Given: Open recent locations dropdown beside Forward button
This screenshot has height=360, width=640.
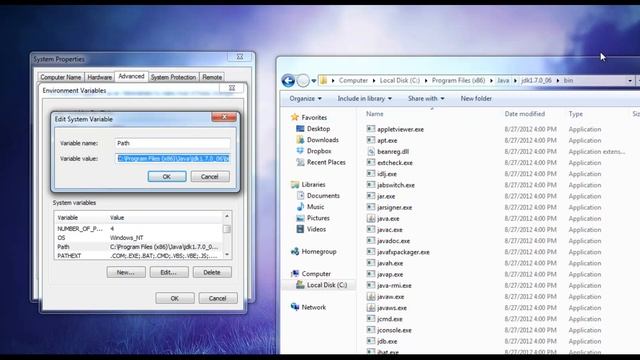Looking at the screenshot, I should 313,81.
